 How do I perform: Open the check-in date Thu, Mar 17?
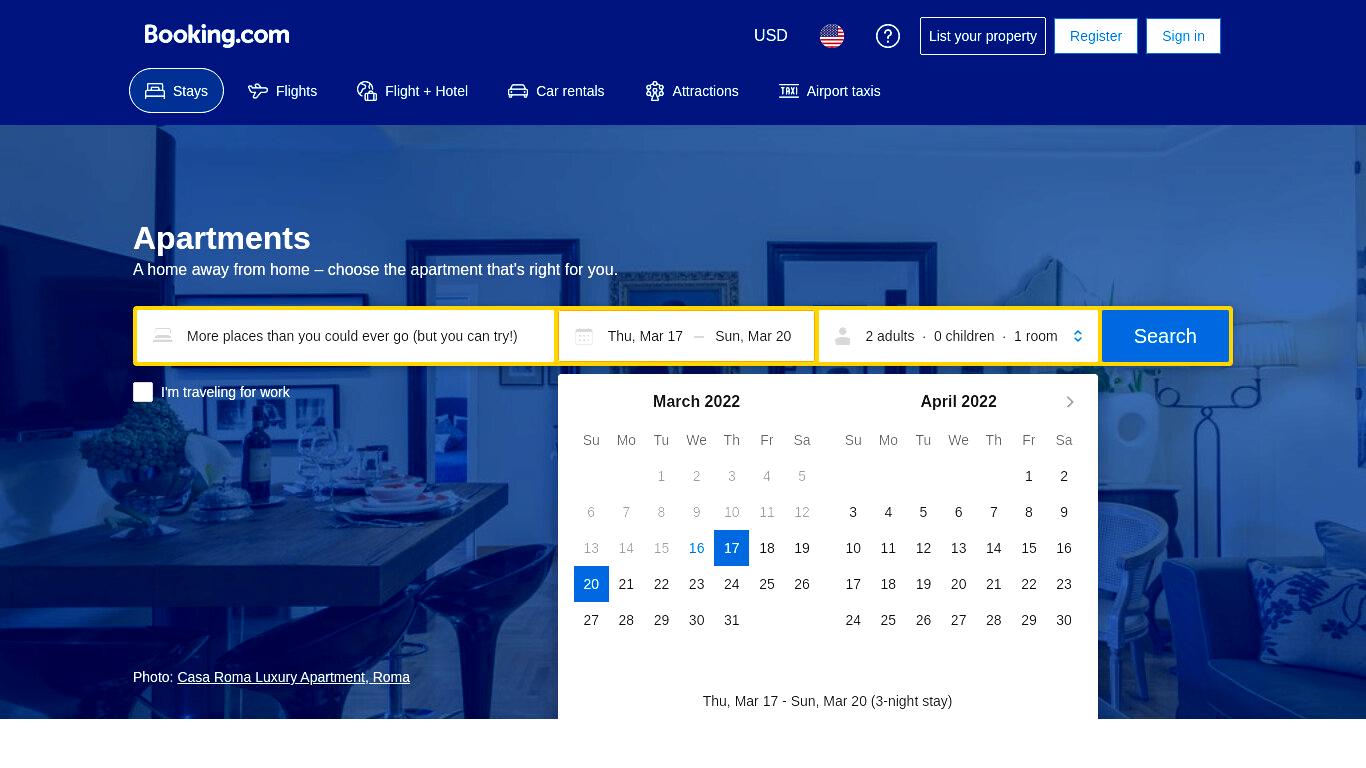click(x=645, y=336)
